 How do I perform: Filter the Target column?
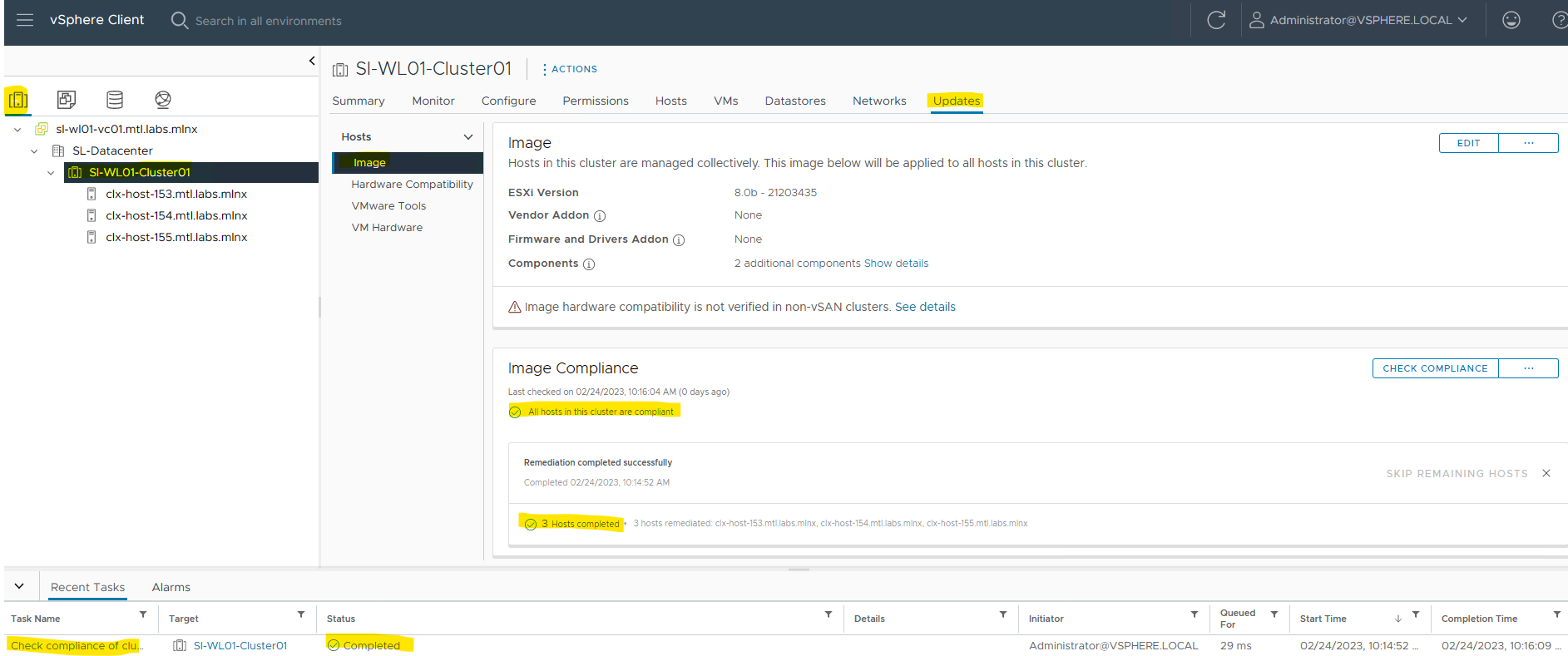[301, 614]
